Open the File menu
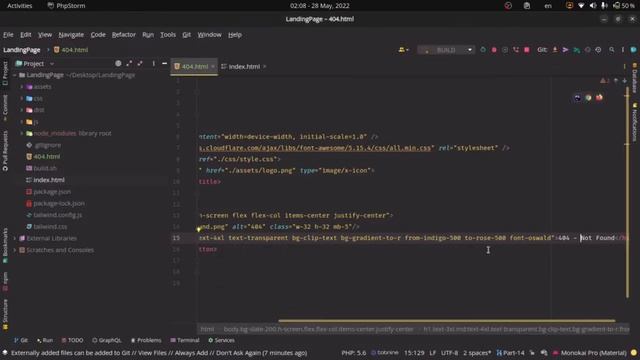 [x=8, y=35]
